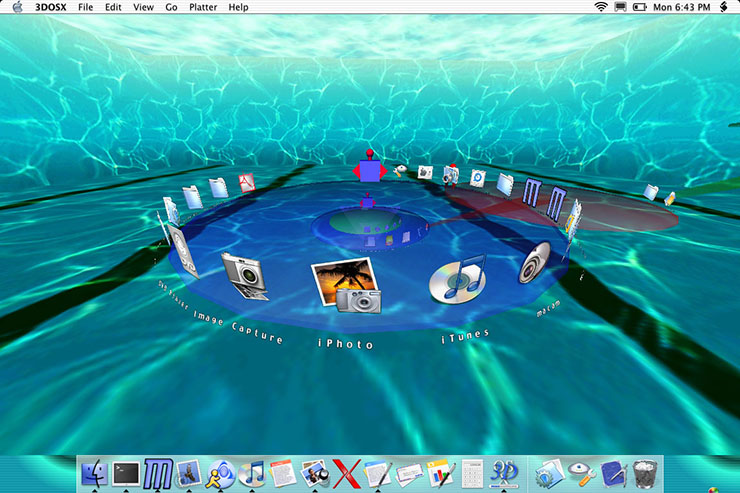This screenshot has height=493, width=740.
Task: Select the macam webcam icon on platter
Action: coord(535,262)
